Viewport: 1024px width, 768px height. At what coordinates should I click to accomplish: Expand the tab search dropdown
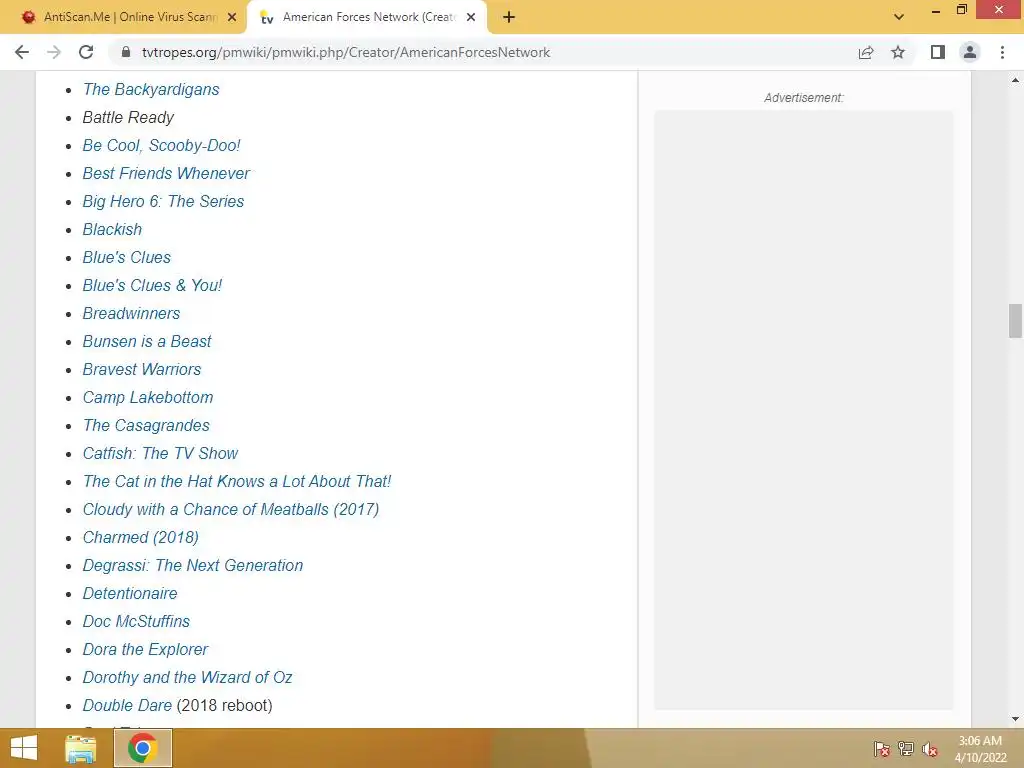tap(899, 17)
